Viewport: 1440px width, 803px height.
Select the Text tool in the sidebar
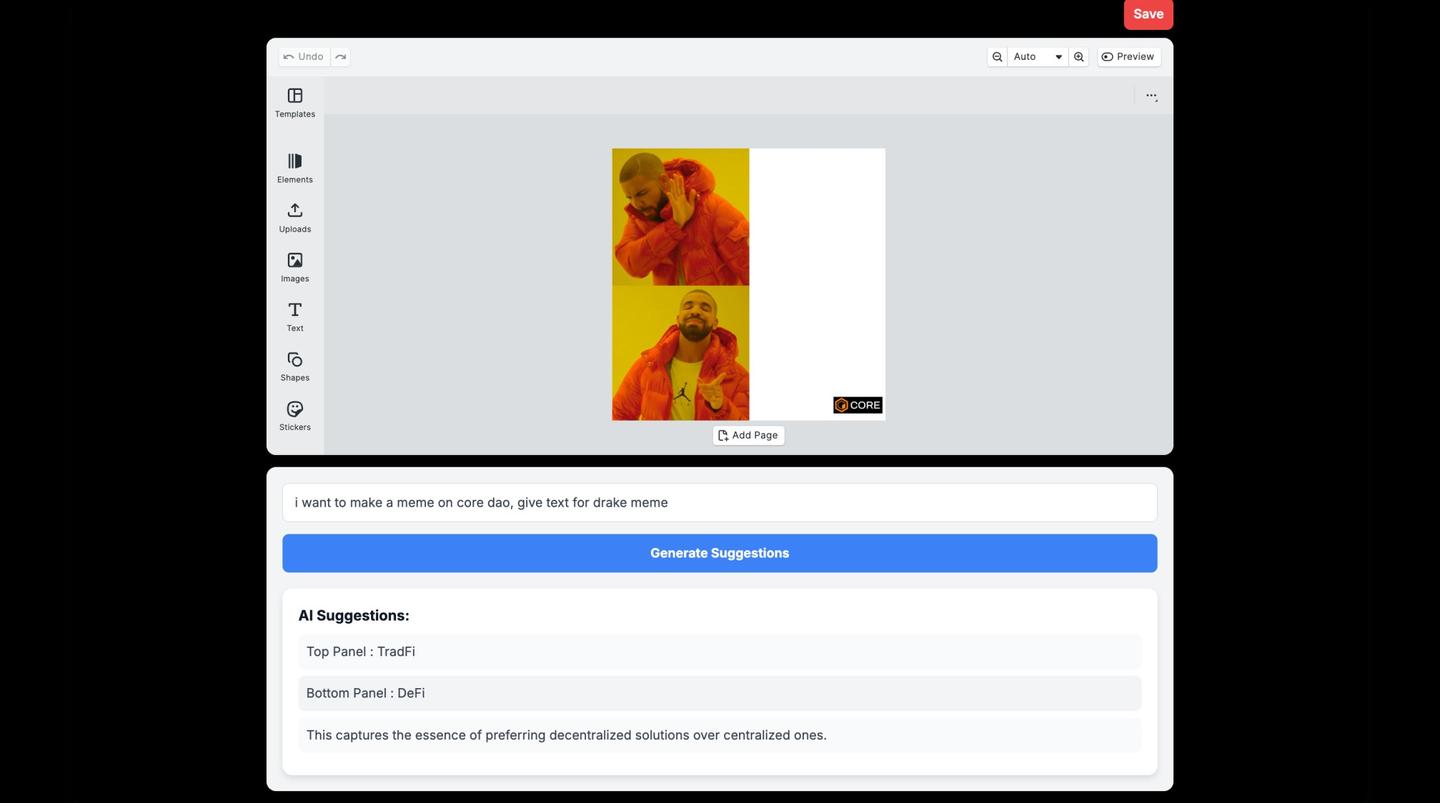[295, 317]
